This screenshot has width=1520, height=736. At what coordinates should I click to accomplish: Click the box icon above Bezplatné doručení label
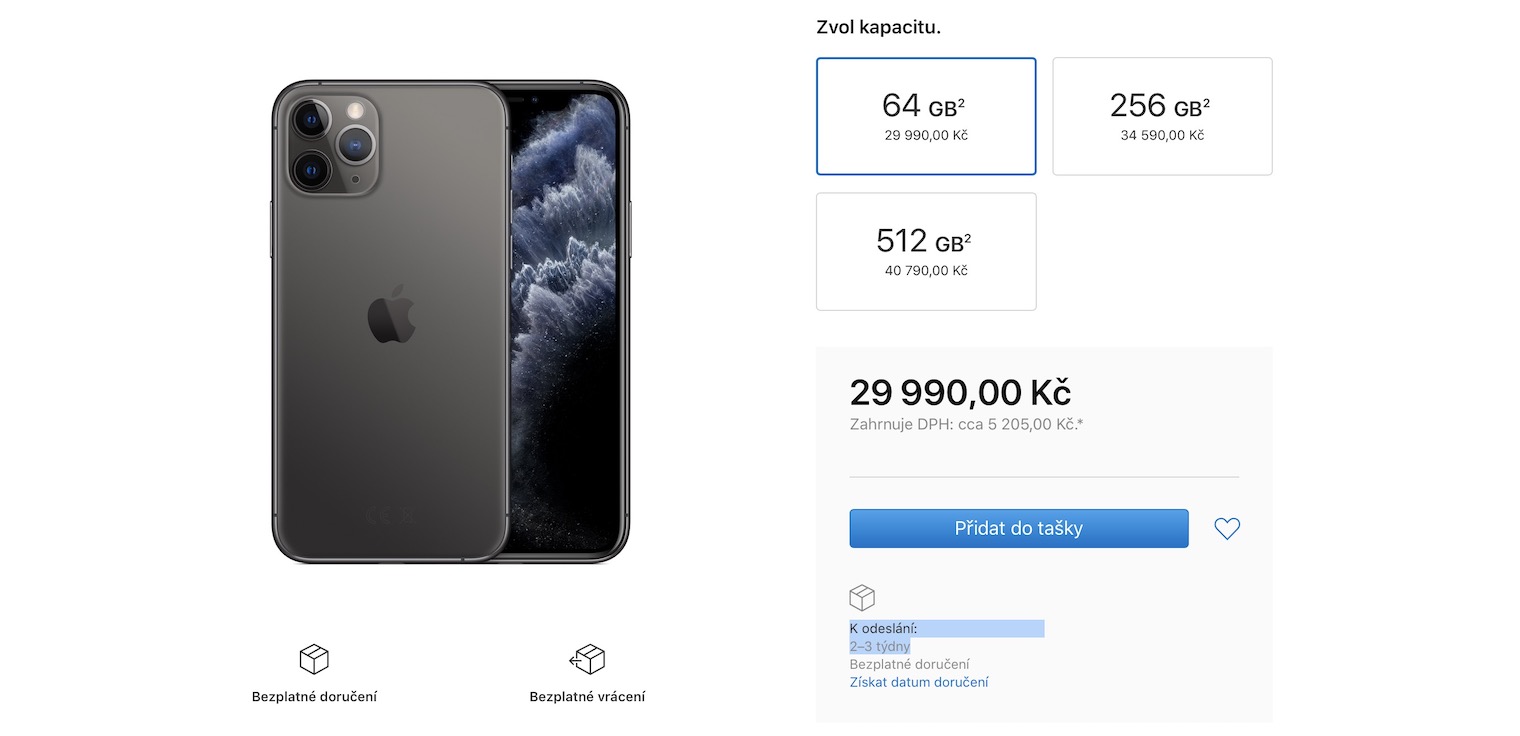314,659
